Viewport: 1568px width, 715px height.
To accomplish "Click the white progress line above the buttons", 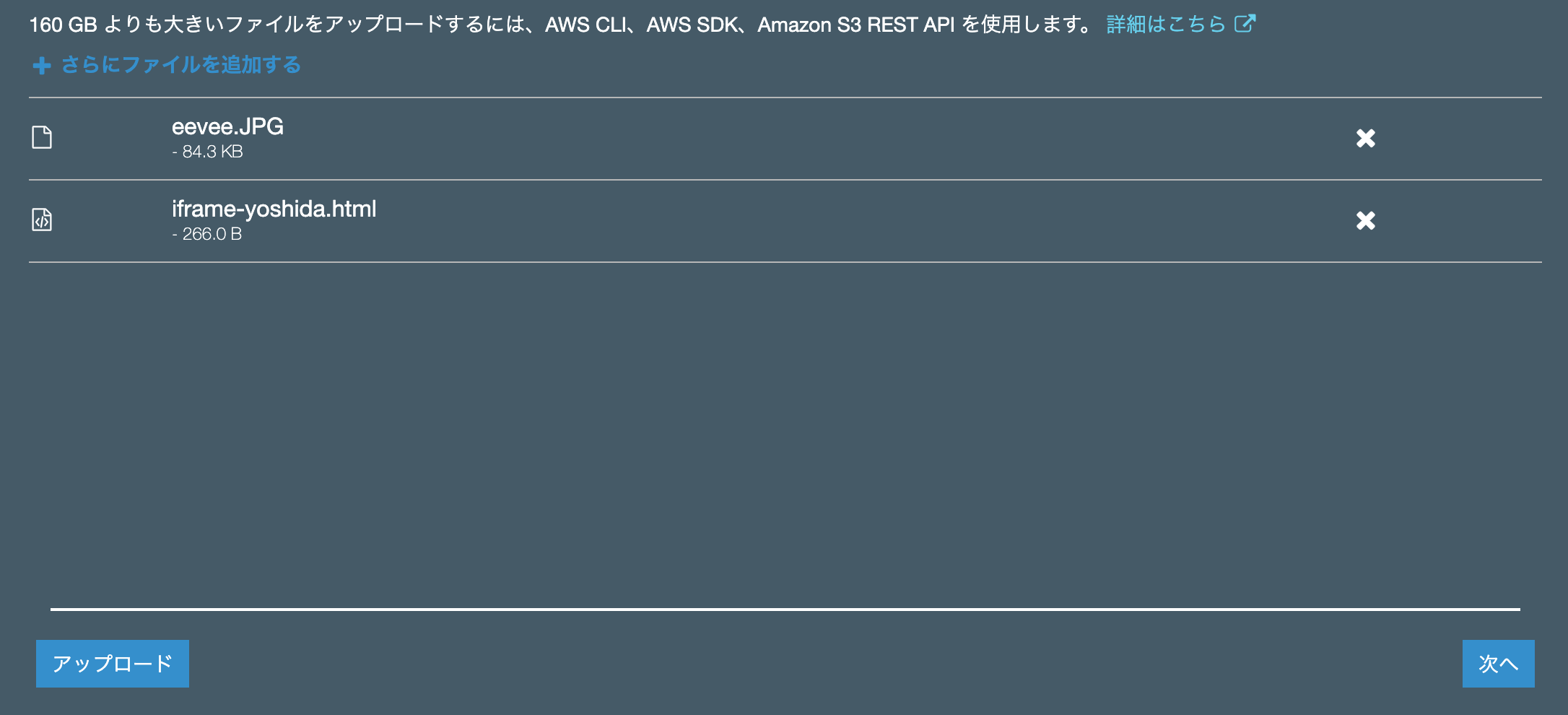I will coord(785,609).
